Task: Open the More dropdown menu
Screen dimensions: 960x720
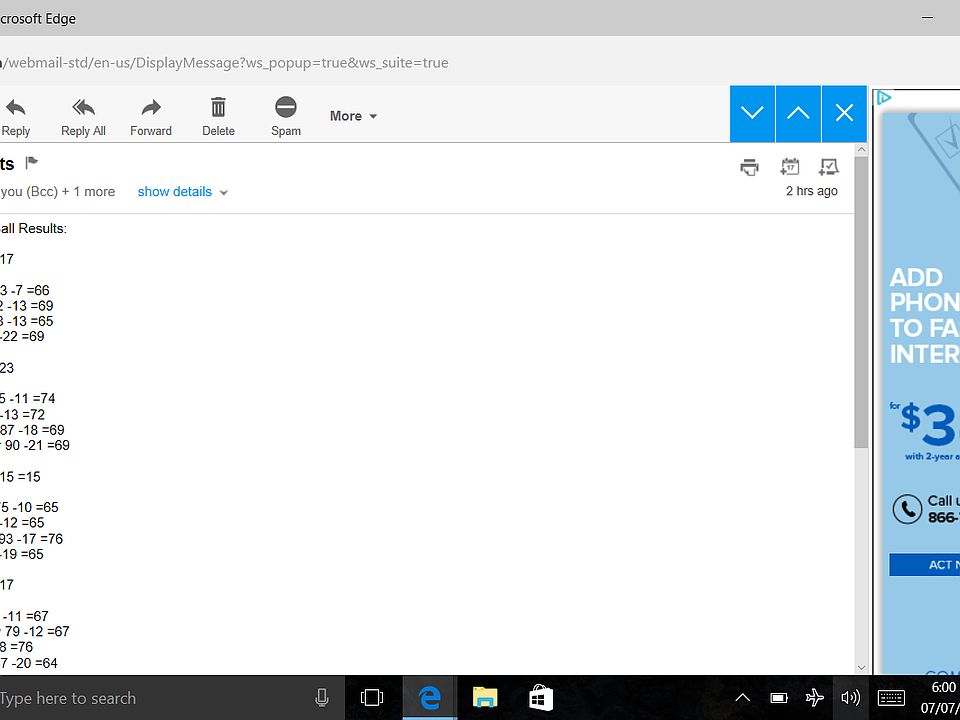Action: click(x=353, y=116)
